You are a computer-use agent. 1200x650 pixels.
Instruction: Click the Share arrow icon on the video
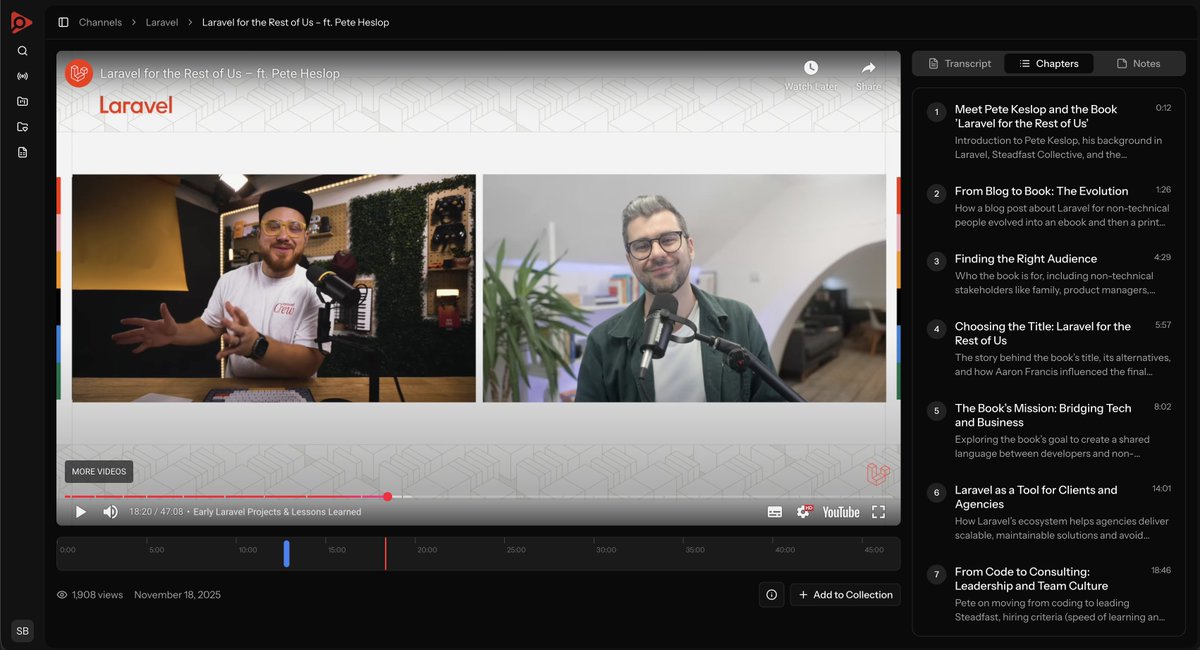click(868, 68)
